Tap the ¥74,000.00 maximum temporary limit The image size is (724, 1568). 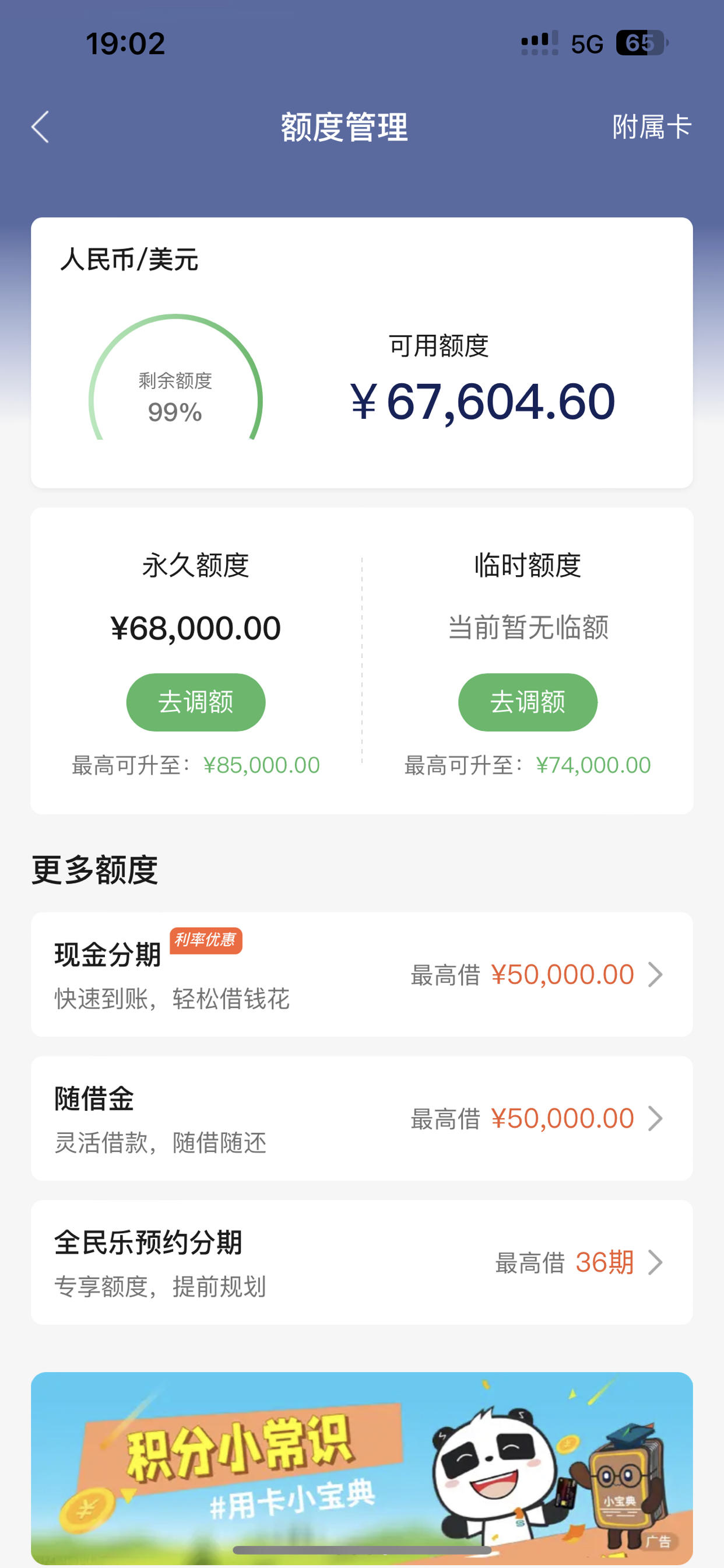coord(593,765)
